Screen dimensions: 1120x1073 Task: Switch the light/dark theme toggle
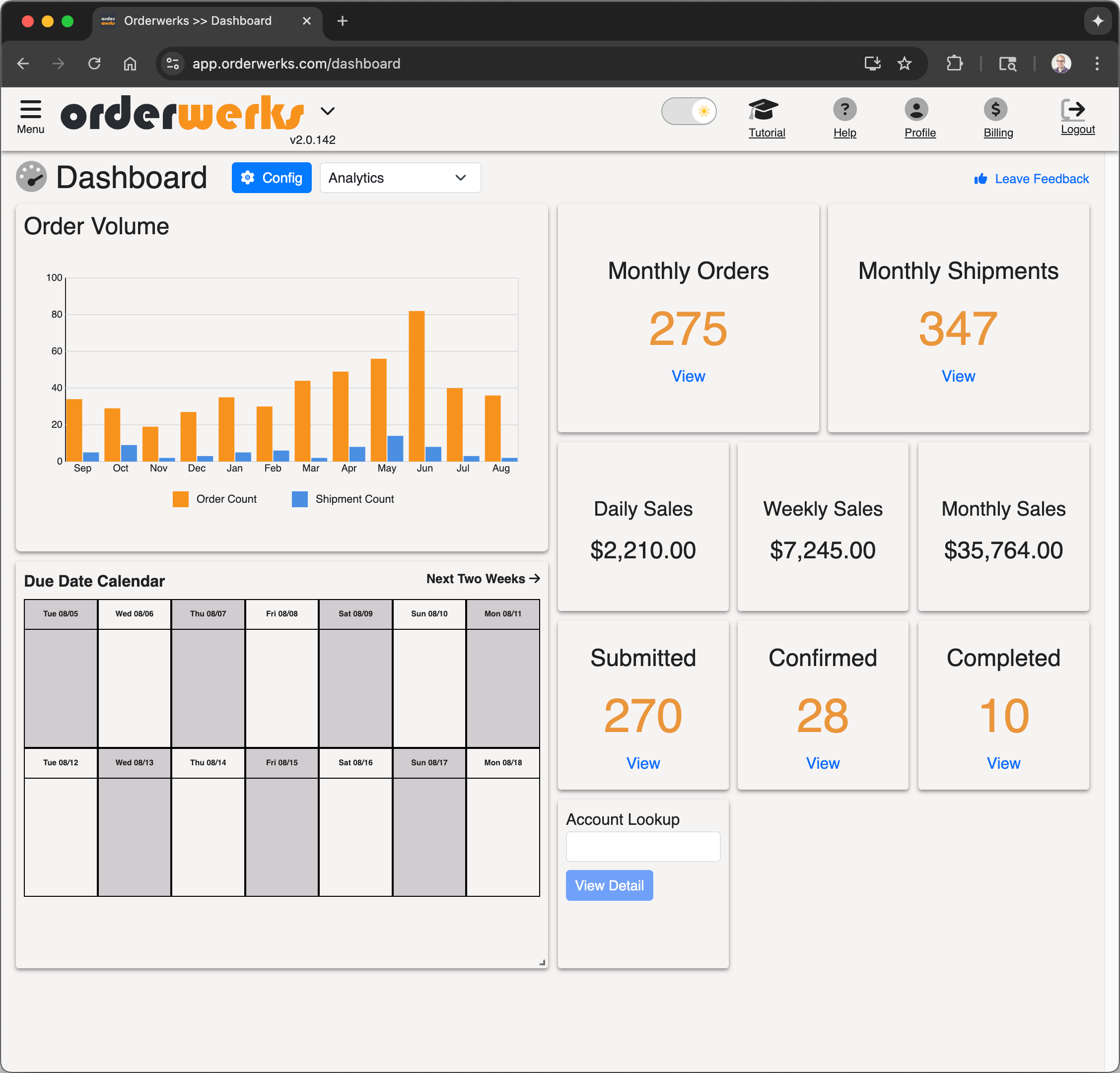(x=689, y=111)
